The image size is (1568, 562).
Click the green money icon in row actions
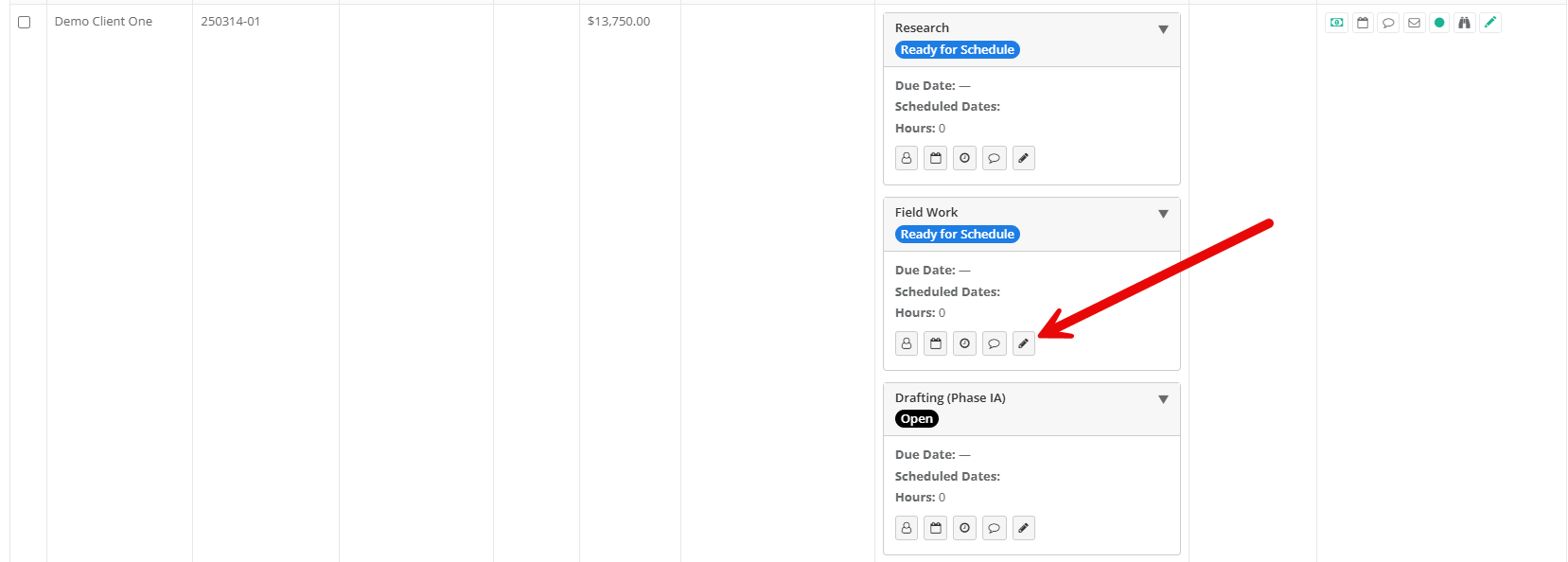pyautogui.click(x=1336, y=23)
